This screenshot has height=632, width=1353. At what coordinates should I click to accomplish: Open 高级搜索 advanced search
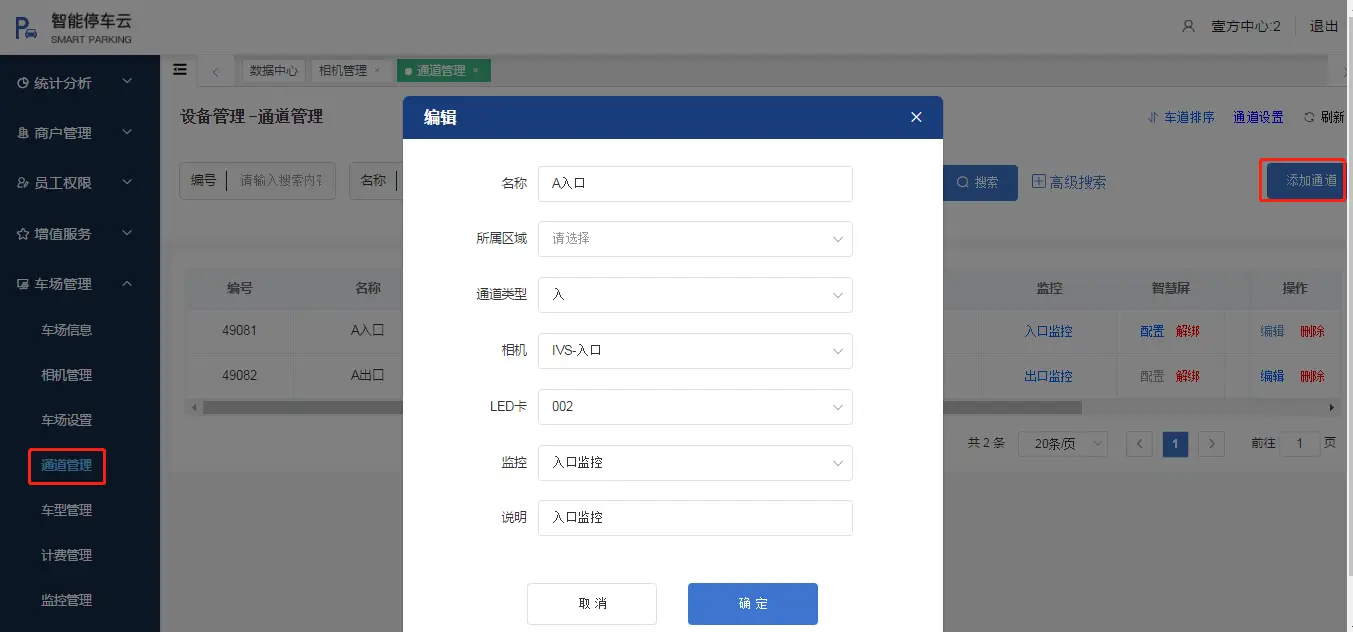click(1068, 182)
